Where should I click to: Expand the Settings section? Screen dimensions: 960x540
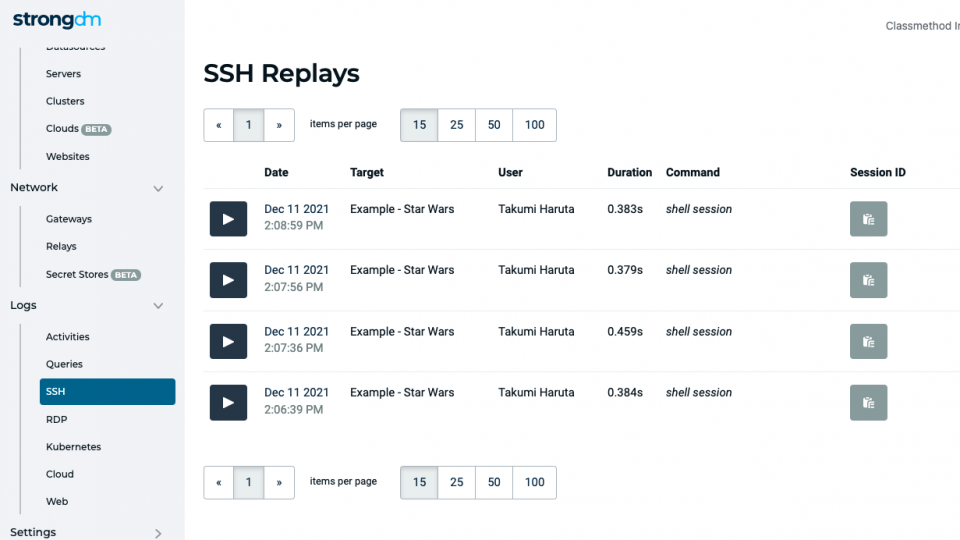click(x=158, y=533)
